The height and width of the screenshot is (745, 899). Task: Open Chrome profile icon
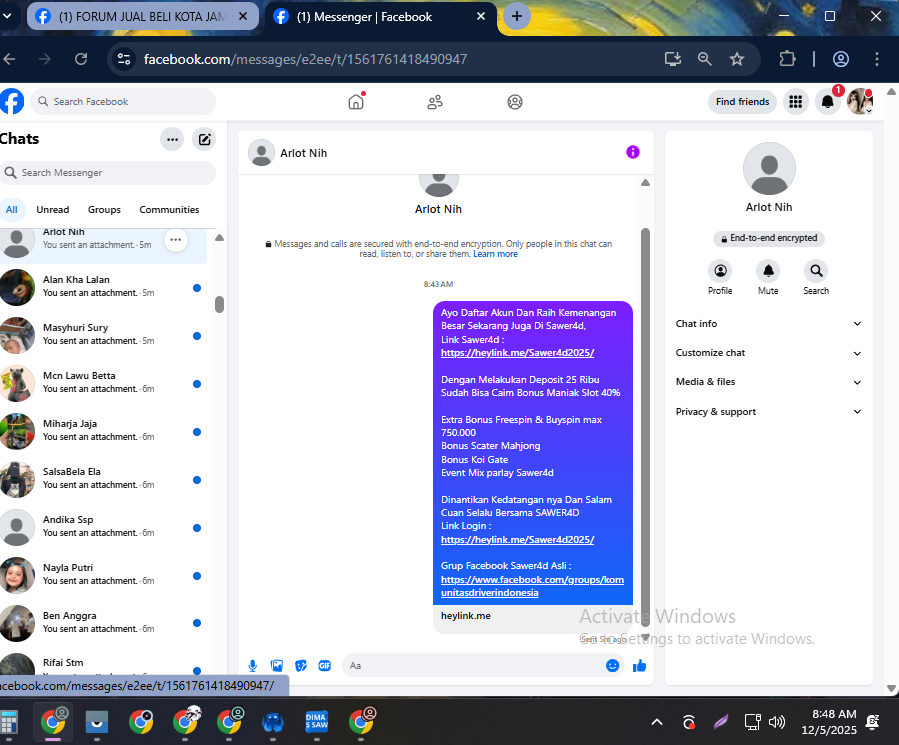point(841,59)
